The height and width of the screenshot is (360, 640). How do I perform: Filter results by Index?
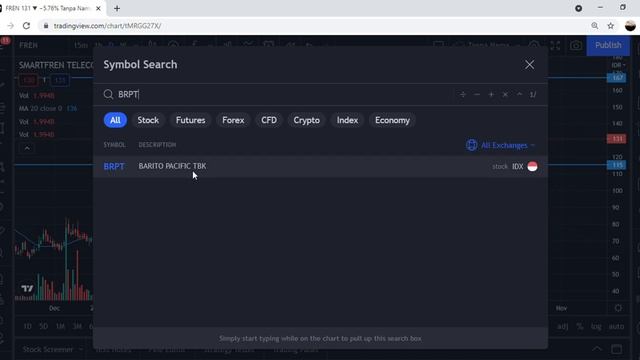tap(347, 120)
